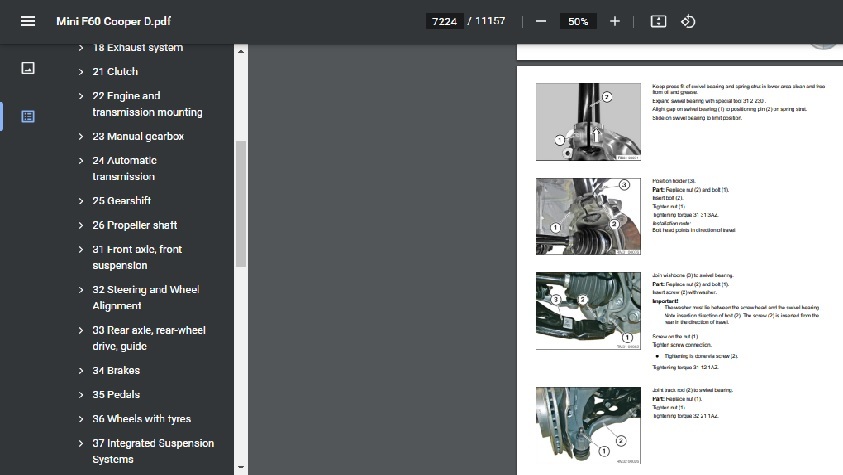The image size is (843, 475).
Task: Switch to document outline view
Action: click(28, 116)
